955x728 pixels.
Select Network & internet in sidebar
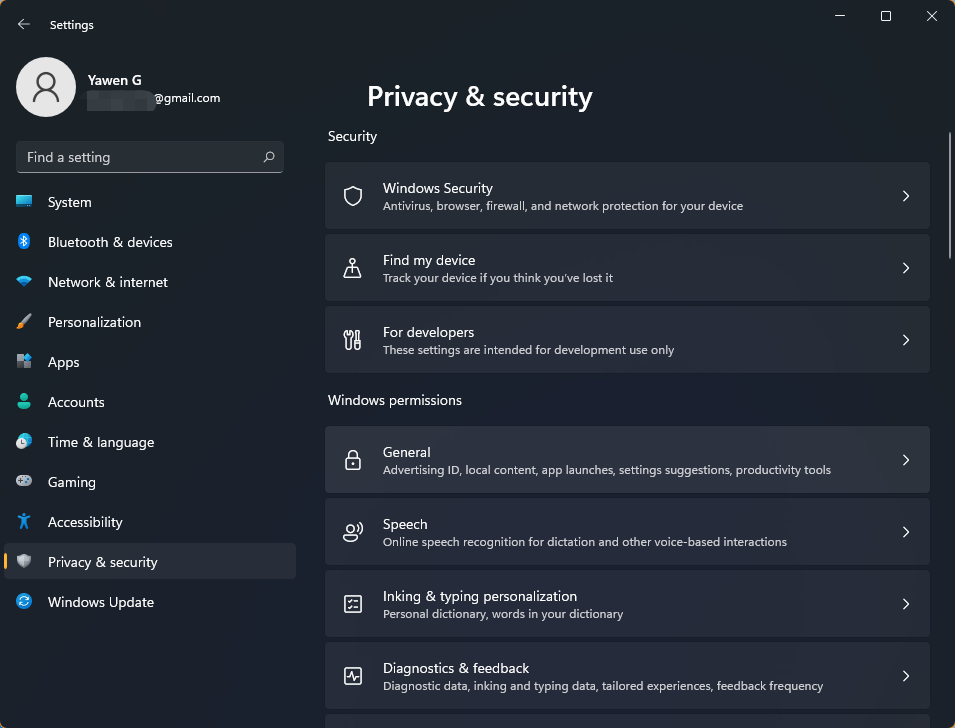pyautogui.click(x=150, y=282)
